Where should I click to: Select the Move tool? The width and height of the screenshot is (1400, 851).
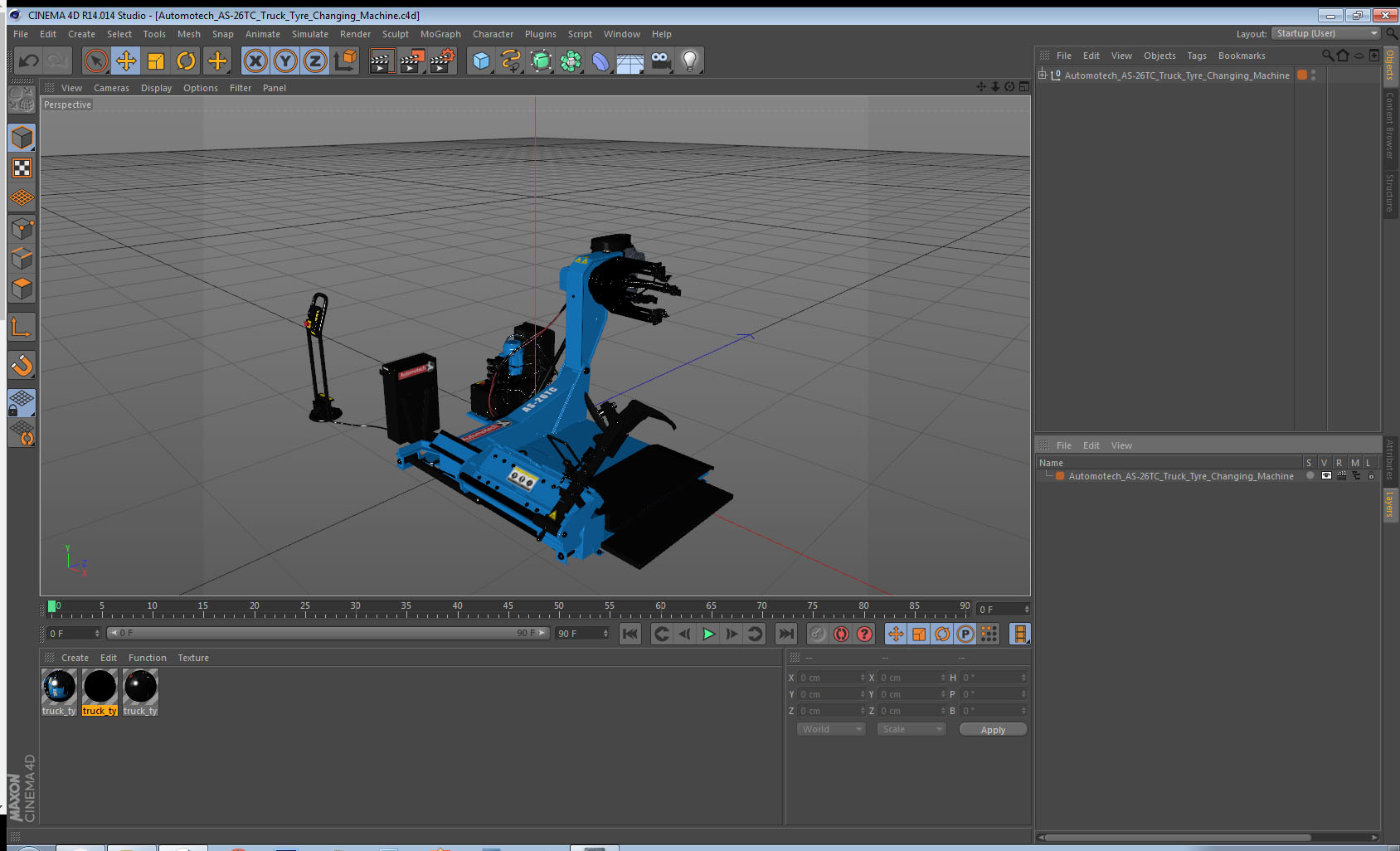[126, 61]
